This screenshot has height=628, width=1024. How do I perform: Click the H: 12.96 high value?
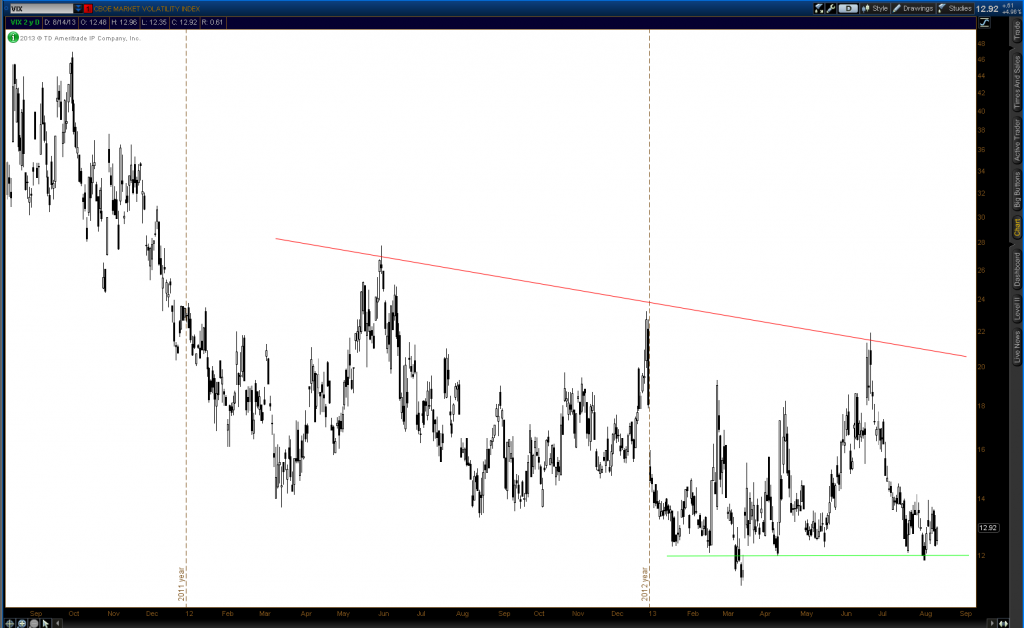124,22
